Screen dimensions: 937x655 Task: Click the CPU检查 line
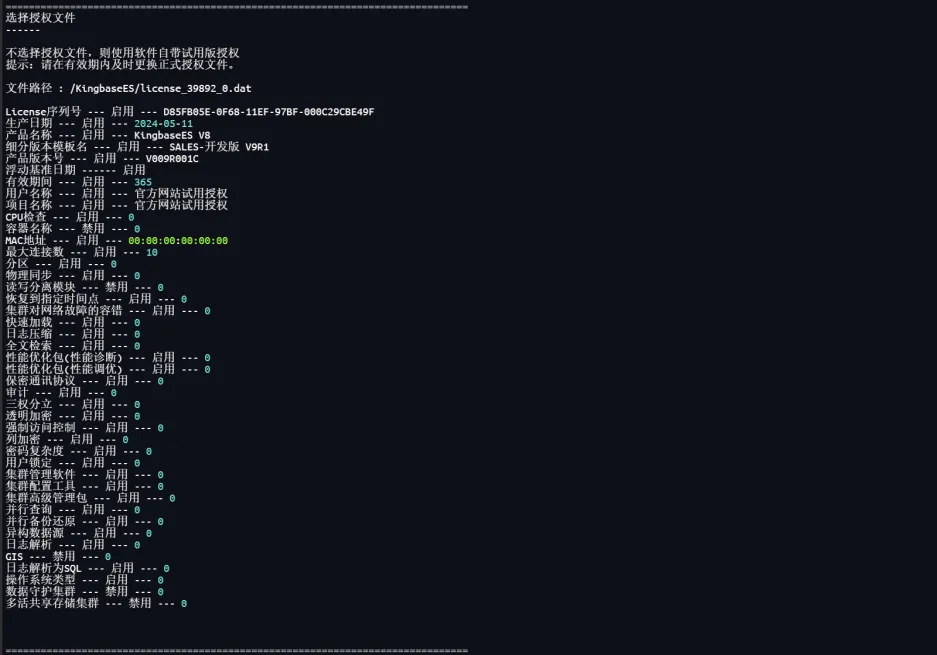70,217
